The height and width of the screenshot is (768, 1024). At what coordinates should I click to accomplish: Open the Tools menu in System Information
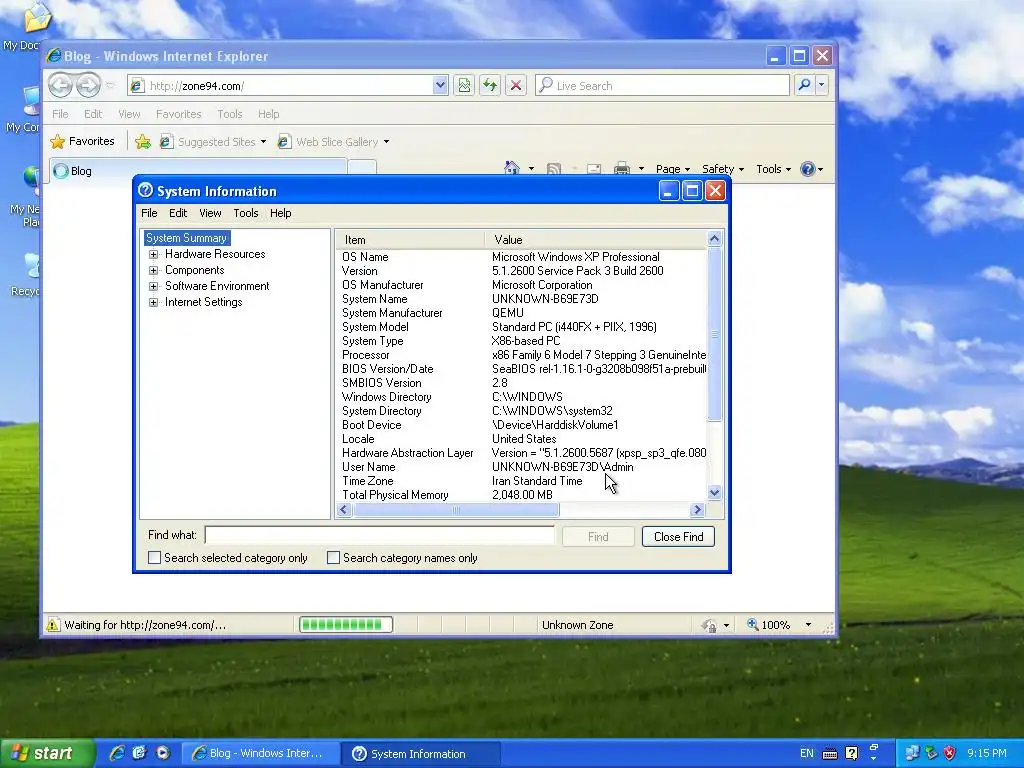click(x=246, y=213)
